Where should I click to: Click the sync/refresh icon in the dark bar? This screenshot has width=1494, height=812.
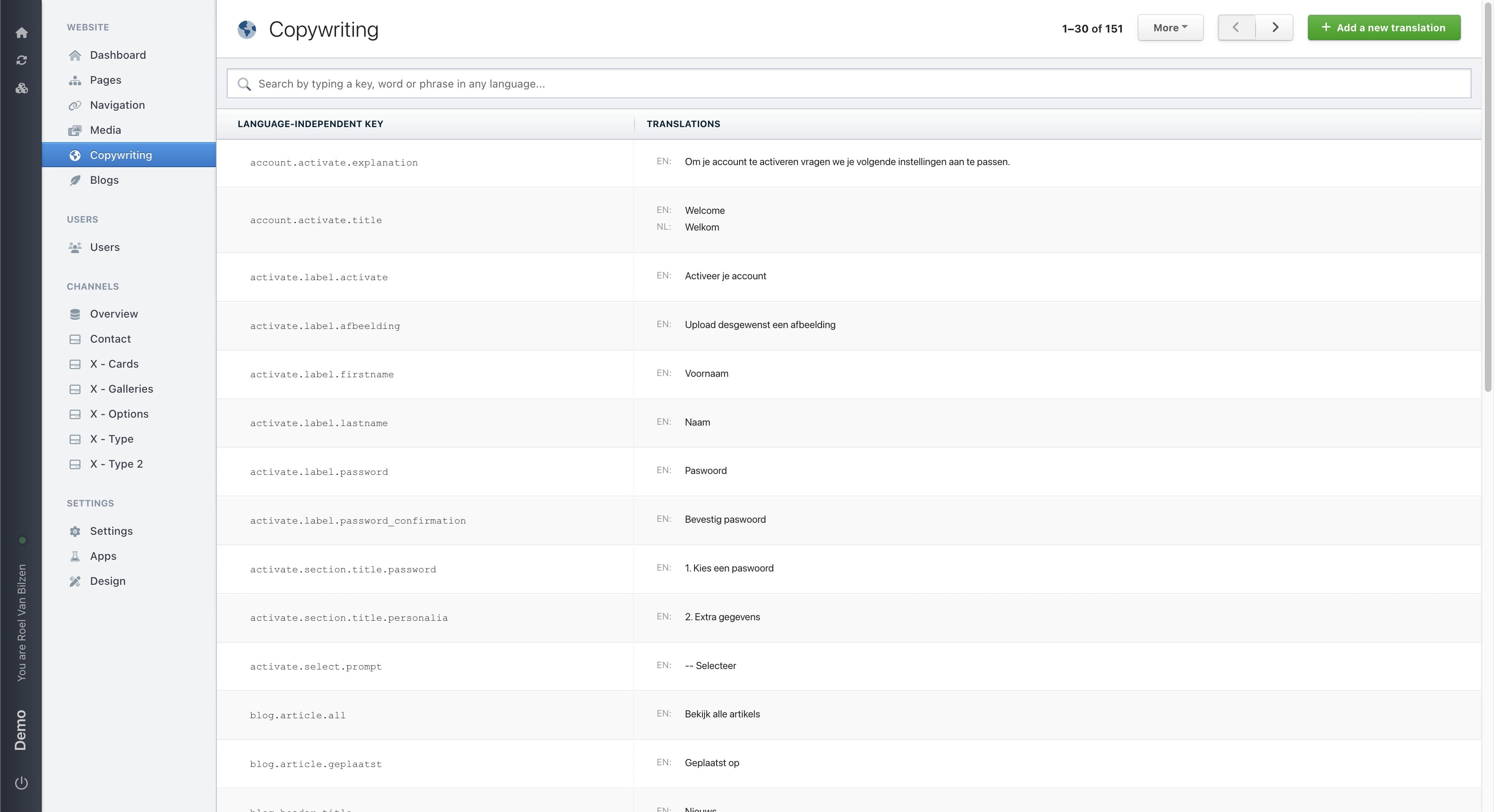[x=21, y=60]
